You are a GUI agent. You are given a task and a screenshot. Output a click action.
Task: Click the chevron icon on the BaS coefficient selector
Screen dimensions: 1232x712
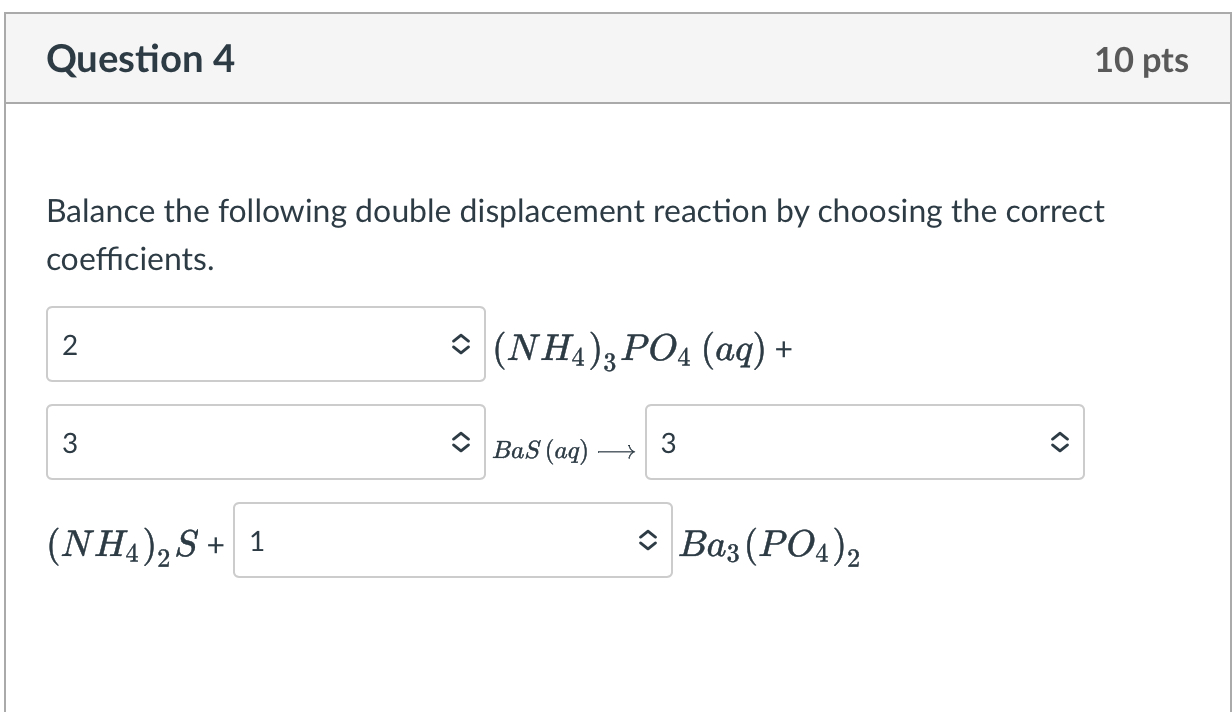click(x=461, y=441)
